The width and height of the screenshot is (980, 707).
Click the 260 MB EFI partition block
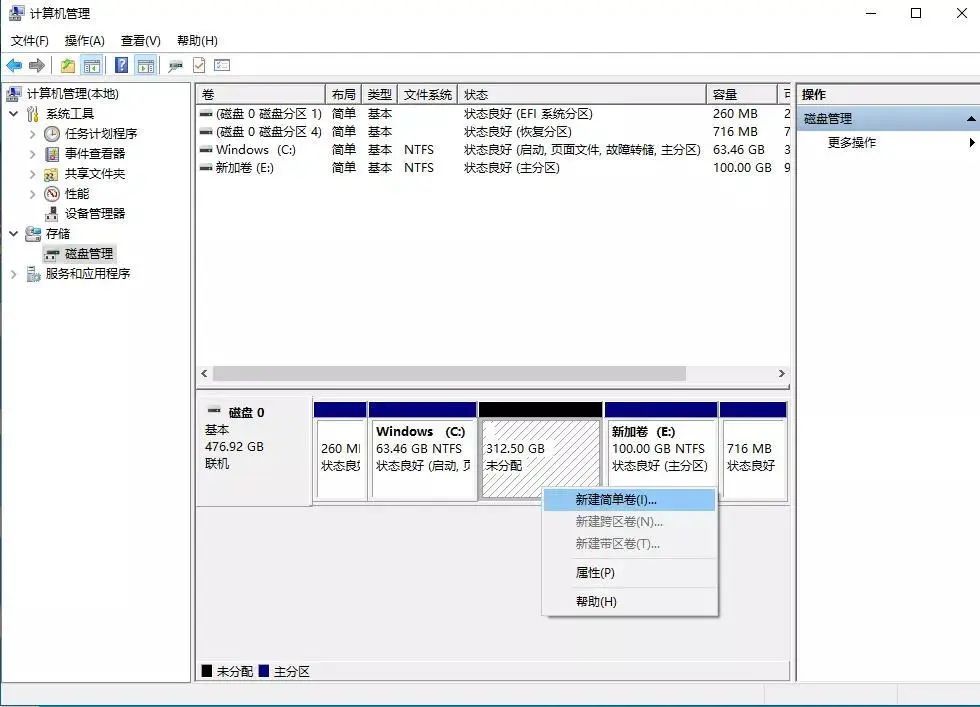(x=340, y=451)
